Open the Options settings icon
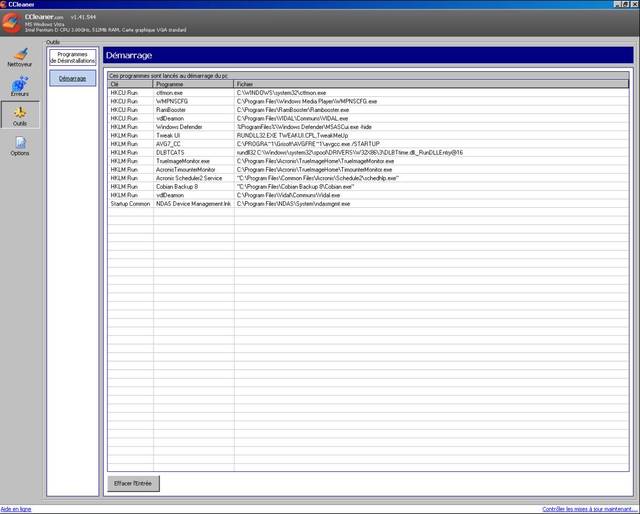 click(x=20, y=146)
